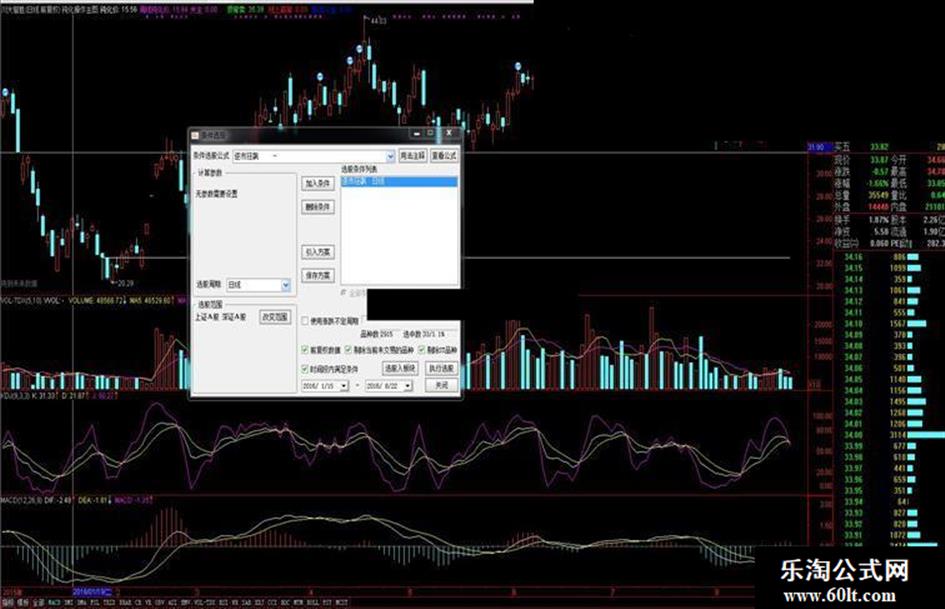Click the 选股入板块 button

point(400,368)
